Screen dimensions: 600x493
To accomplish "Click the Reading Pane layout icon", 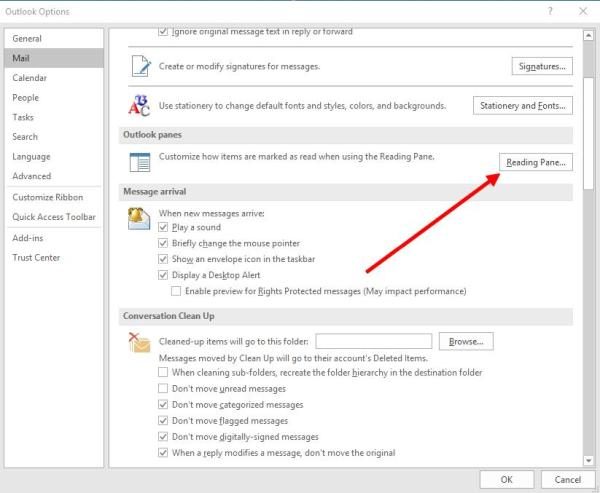I will pyautogui.click(x=140, y=162).
